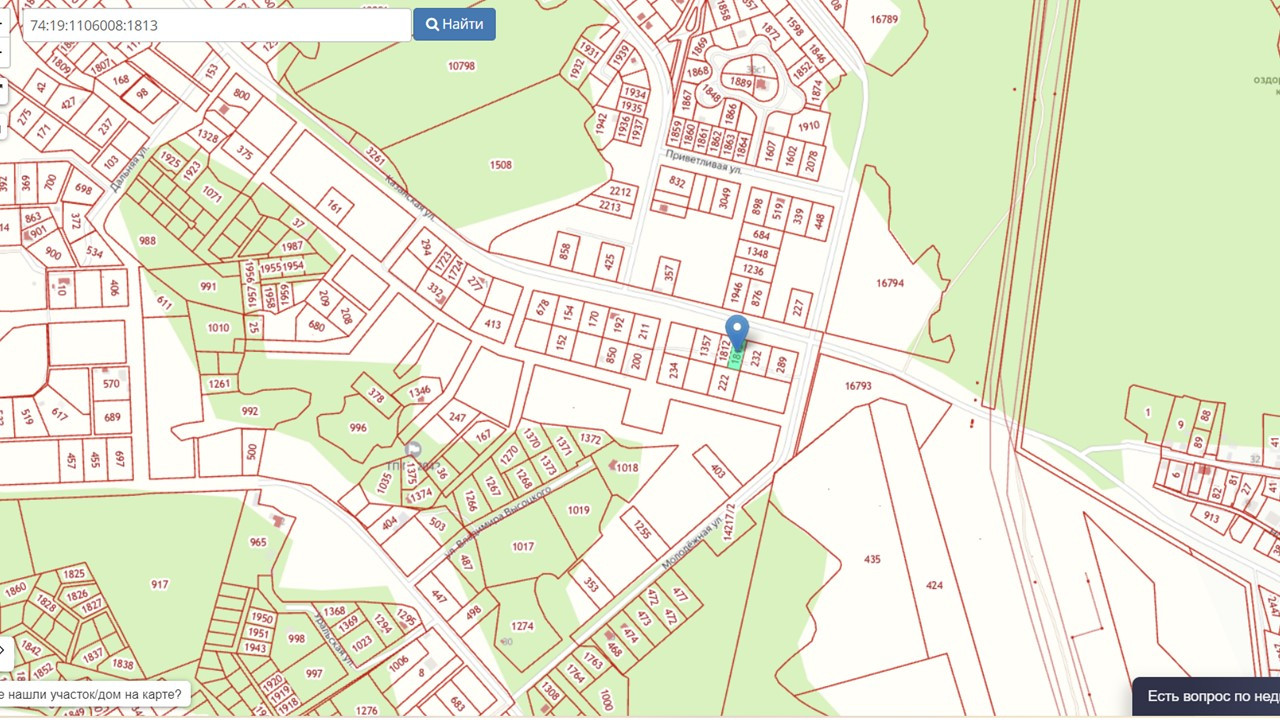Click the magnifier icon in Найти button
The height and width of the screenshot is (720, 1280).
tap(432, 24)
